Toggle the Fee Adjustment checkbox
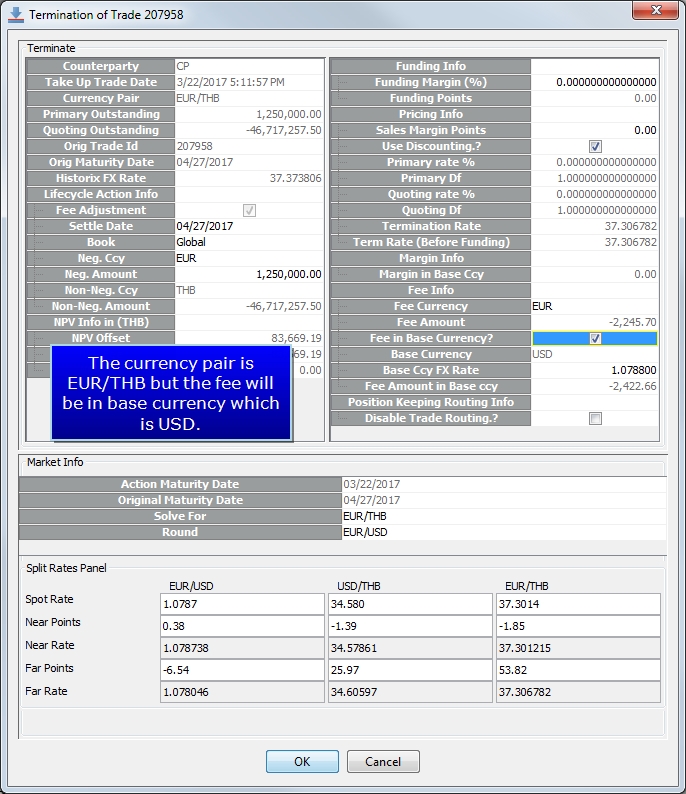This screenshot has width=686, height=794. point(249,210)
